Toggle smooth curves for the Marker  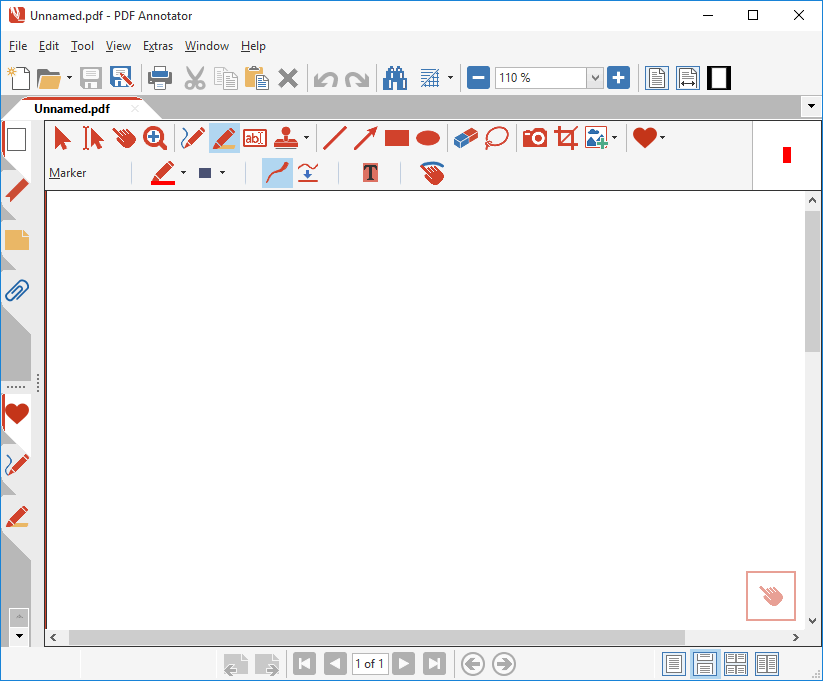[x=277, y=172]
